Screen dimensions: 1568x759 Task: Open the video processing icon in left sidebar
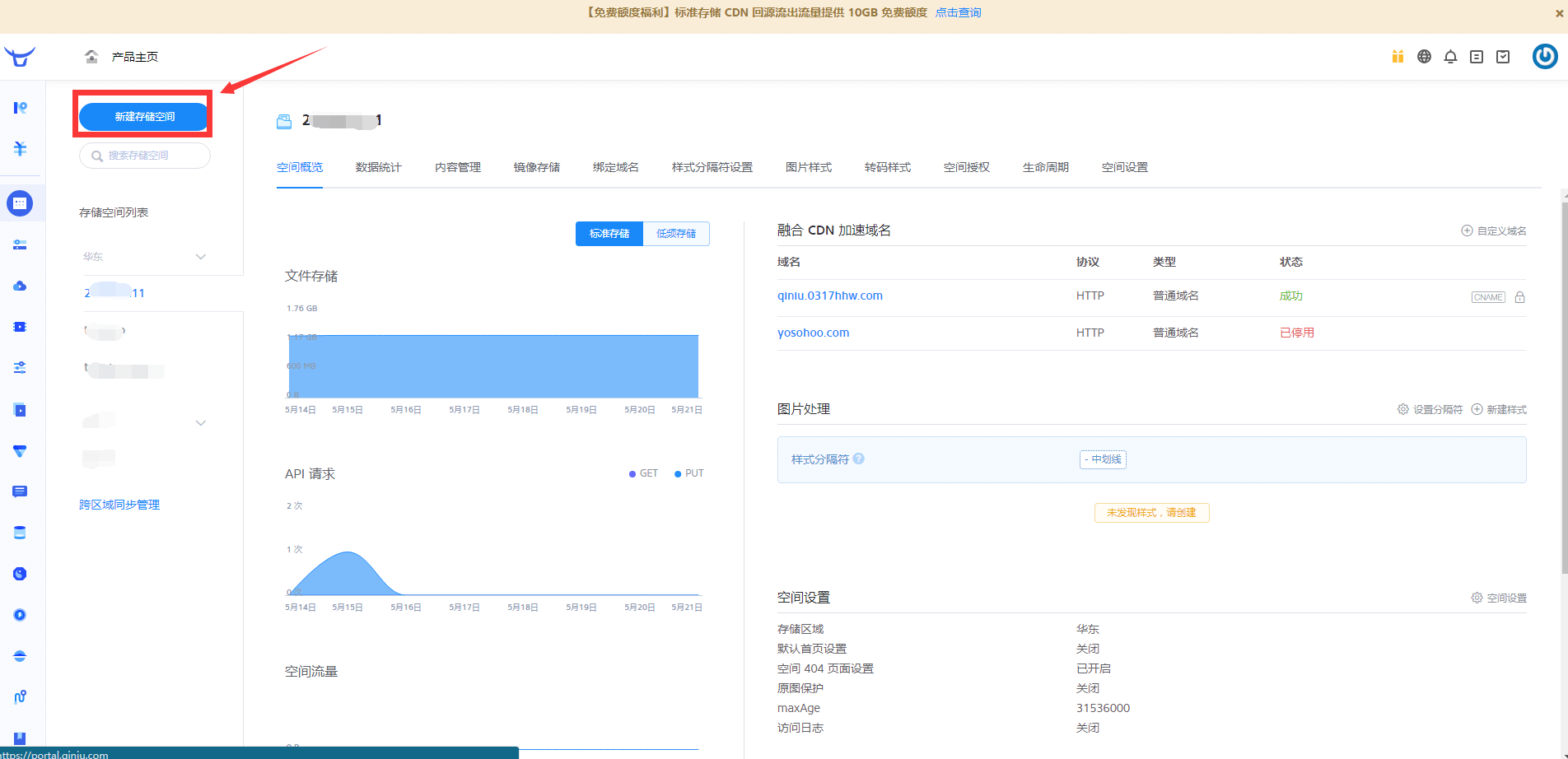click(20, 327)
